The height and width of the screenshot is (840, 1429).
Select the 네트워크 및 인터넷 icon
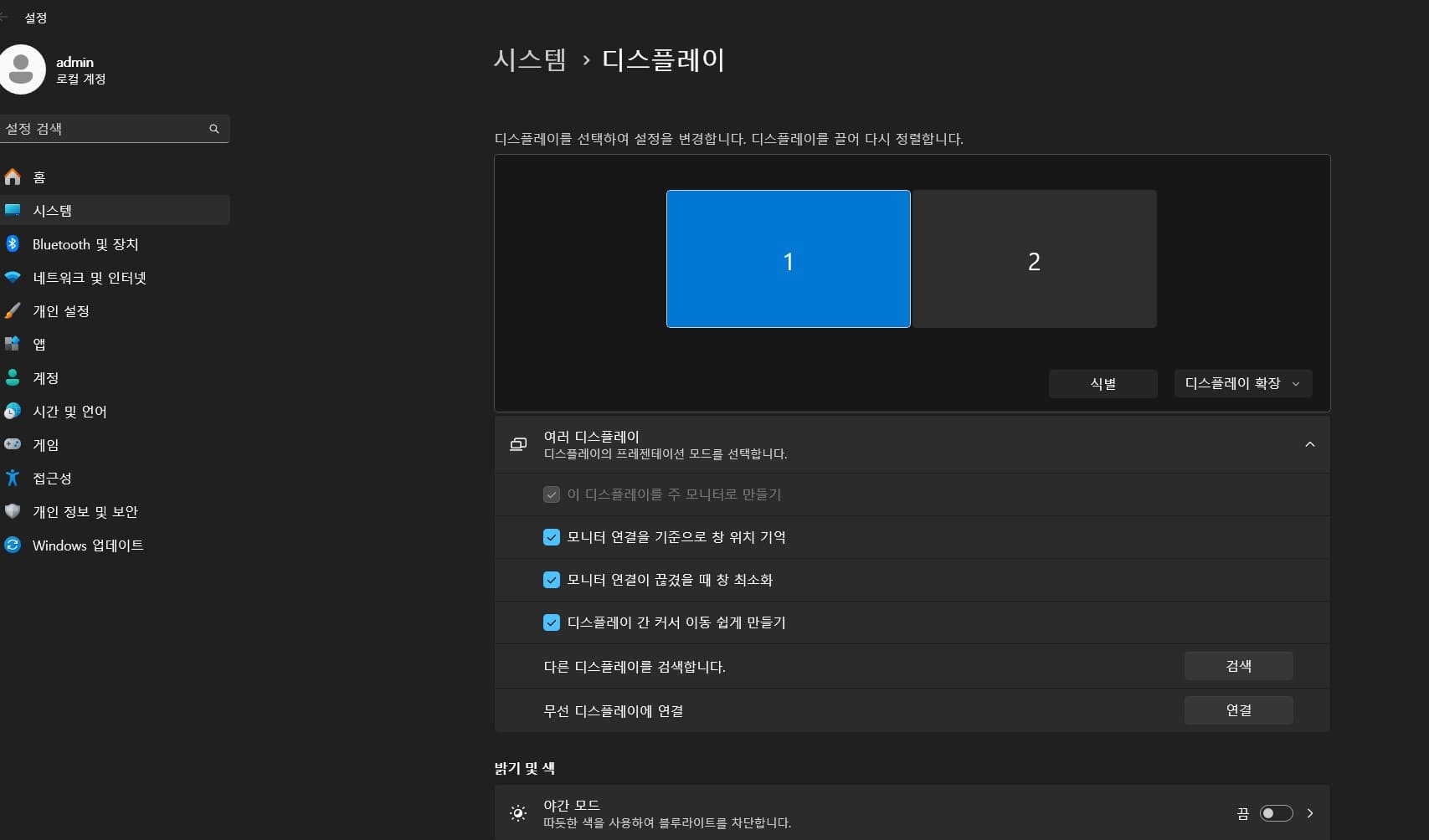pos(12,277)
